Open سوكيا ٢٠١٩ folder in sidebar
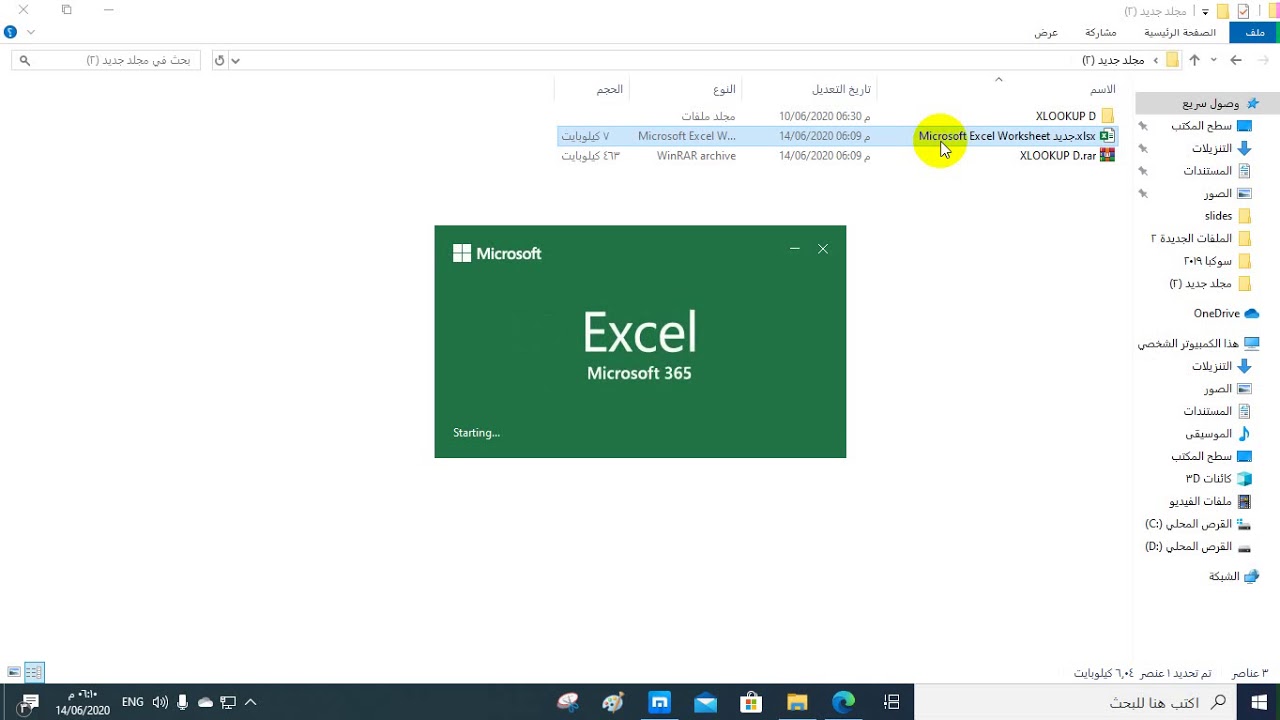 [1217, 261]
